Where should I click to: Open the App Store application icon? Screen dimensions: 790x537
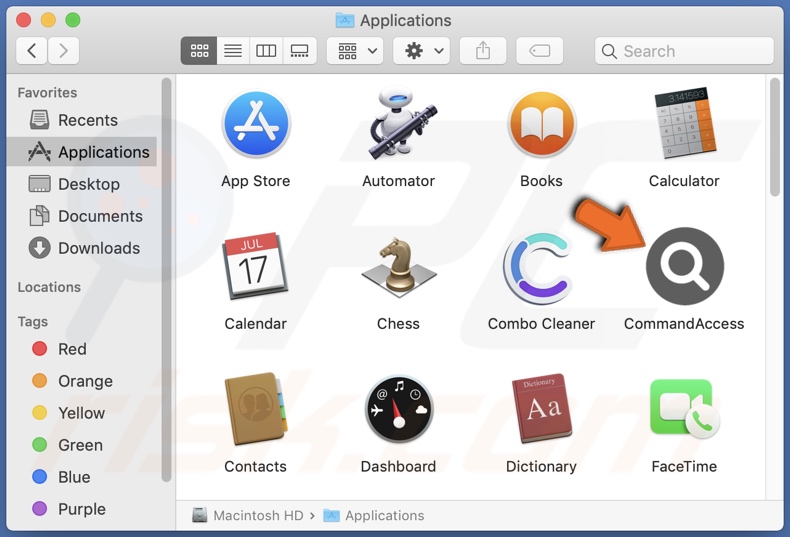point(256,124)
